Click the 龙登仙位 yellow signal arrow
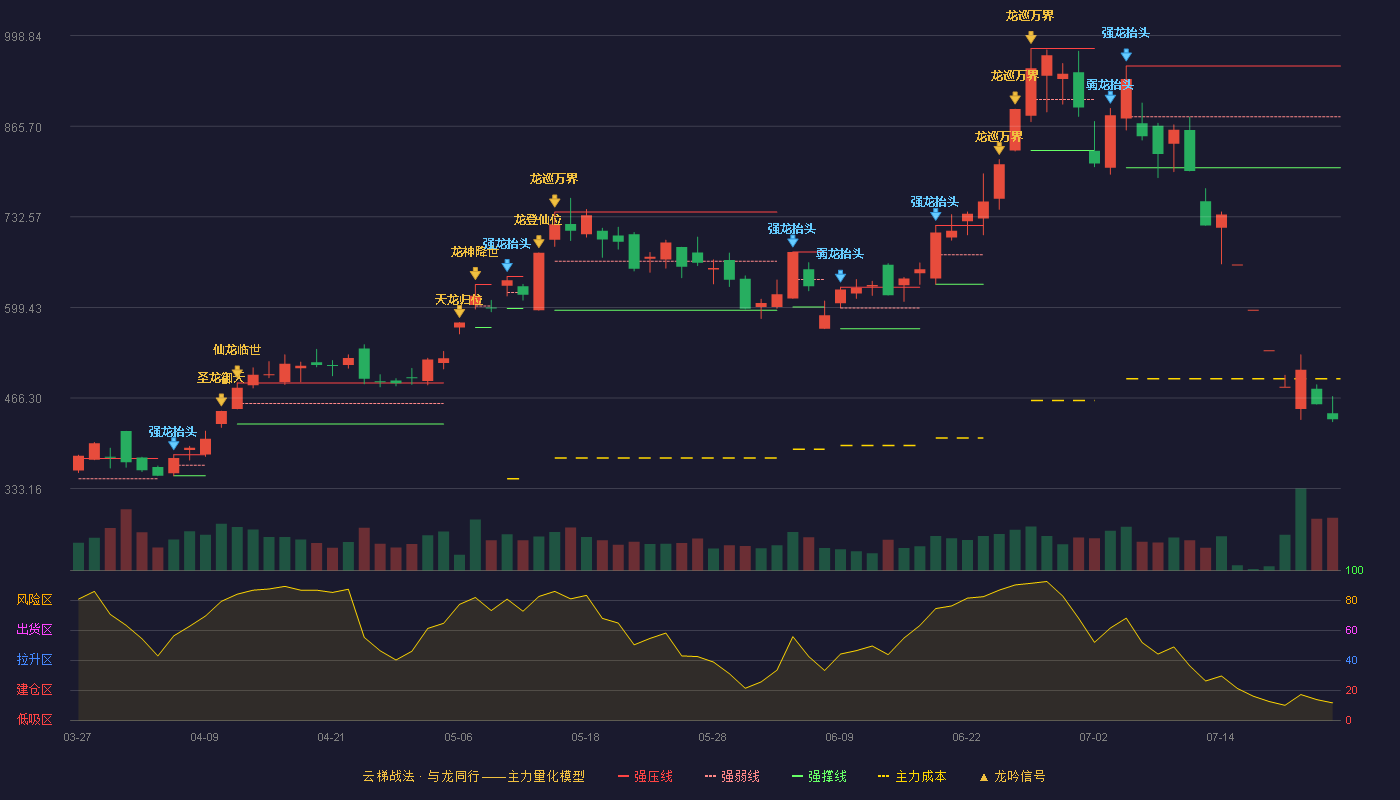Screen dimensions: 1400x800 [539, 241]
